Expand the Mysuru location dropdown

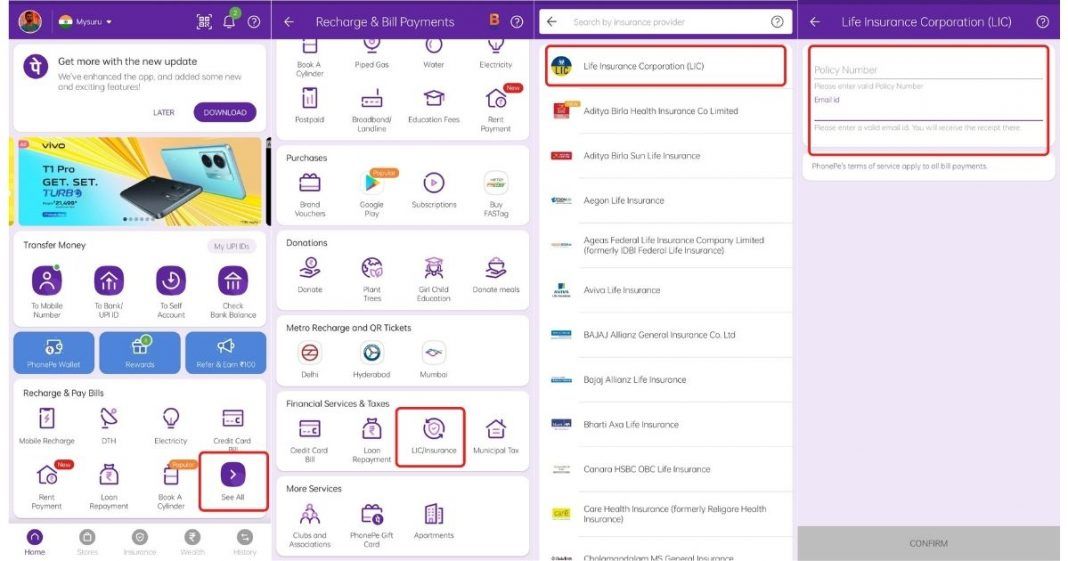coord(86,22)
